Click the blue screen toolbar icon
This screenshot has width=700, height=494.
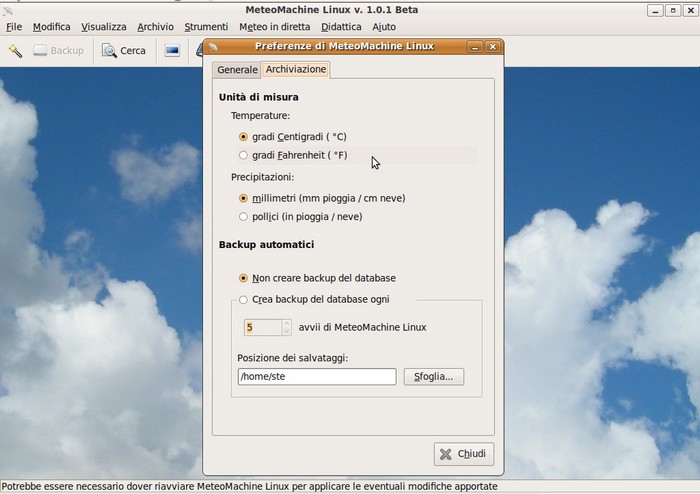point(172,50)
